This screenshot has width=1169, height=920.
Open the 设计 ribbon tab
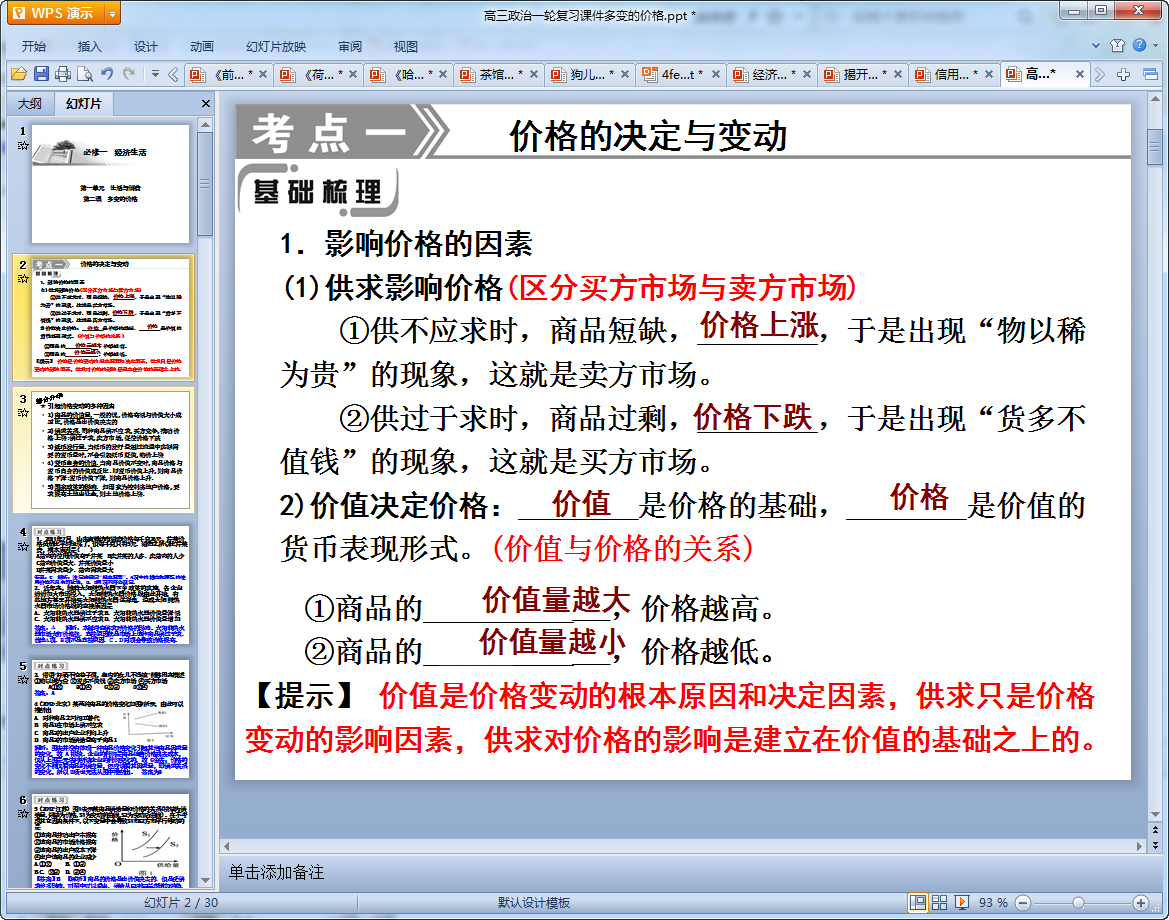tap(145, 46)
